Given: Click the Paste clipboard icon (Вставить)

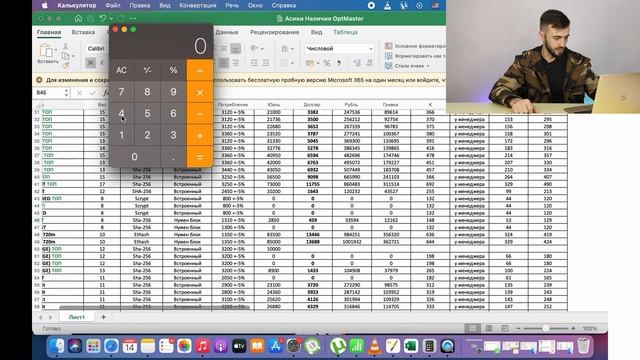Looking at the screenshot, I should point(47,50).
